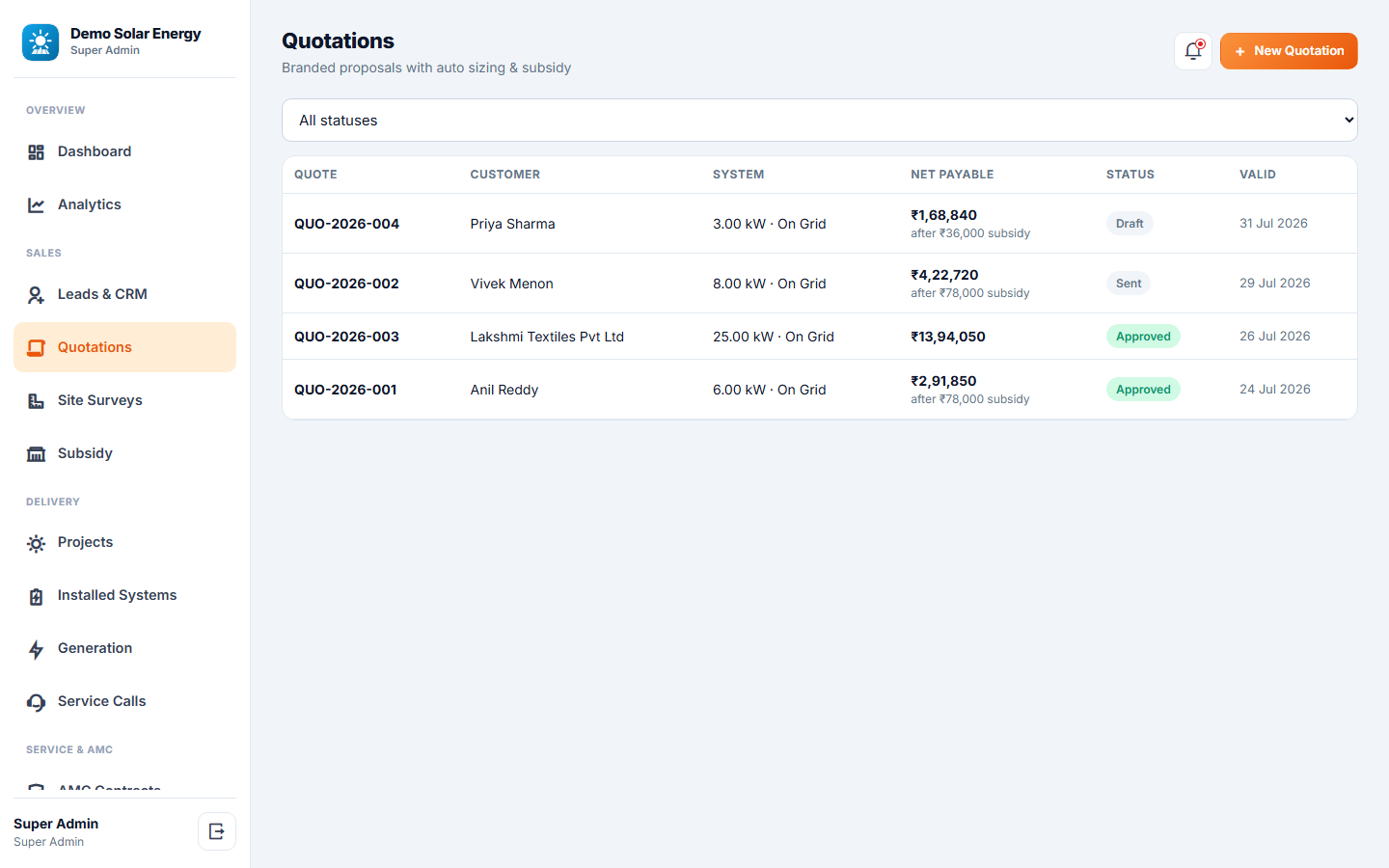The image size is (1389, 868).
Task: Click the Projects sun icon
Action: pyautogui.click(x=37, y=544)
